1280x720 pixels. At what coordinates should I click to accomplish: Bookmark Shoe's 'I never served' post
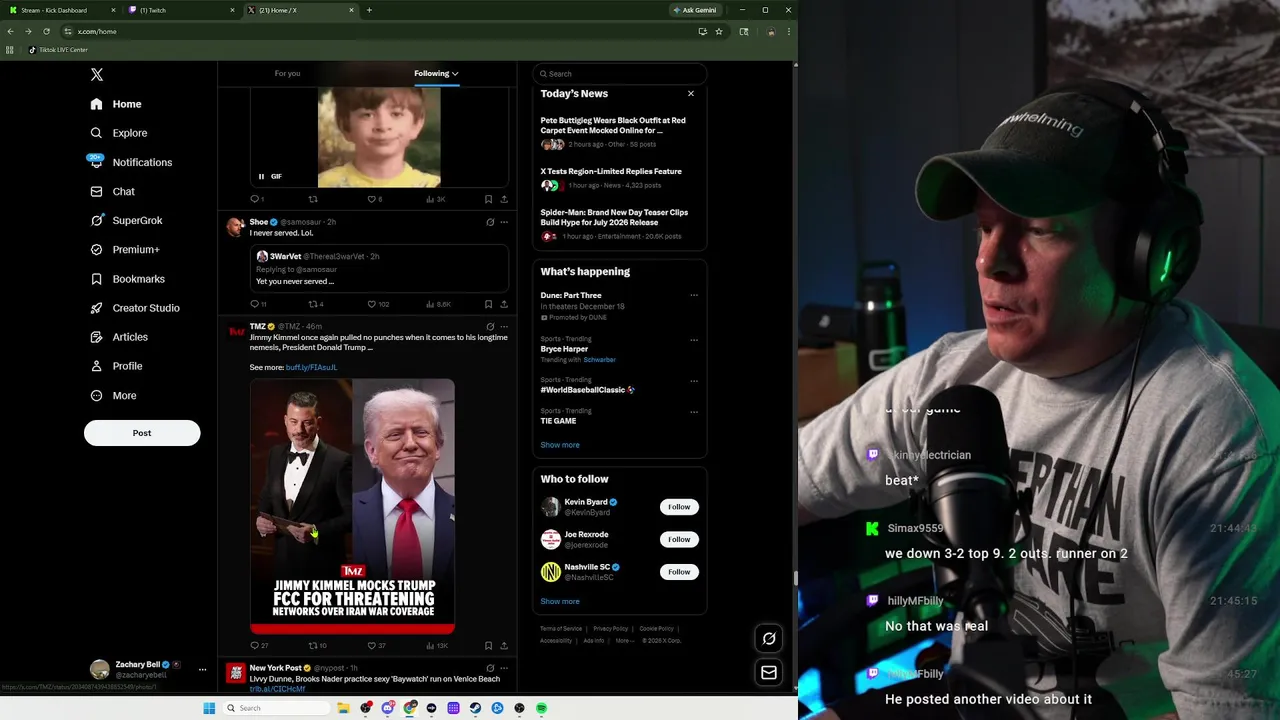[x=488, y=304]
